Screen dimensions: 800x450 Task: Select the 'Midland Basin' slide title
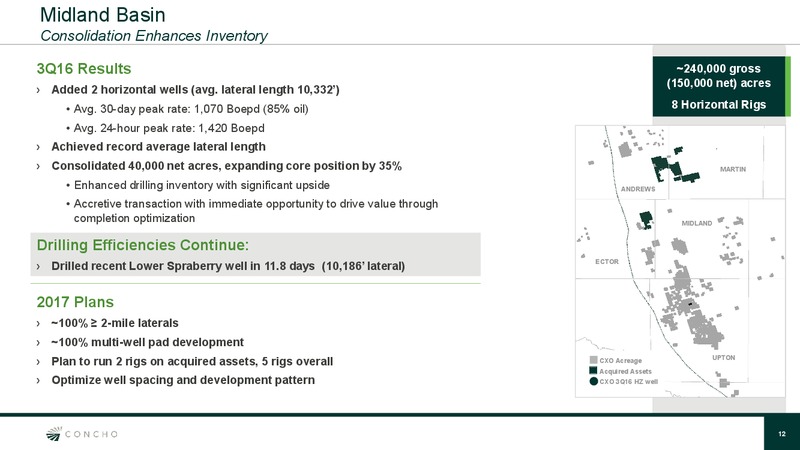(x=103, y=14)
